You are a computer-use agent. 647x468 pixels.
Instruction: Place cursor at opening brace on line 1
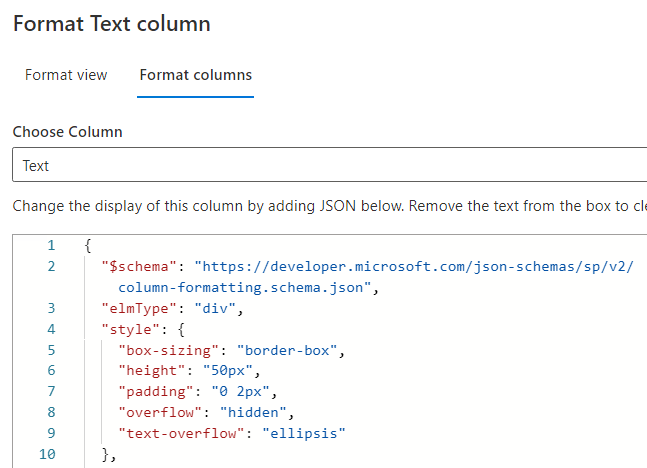click(88, 246)
